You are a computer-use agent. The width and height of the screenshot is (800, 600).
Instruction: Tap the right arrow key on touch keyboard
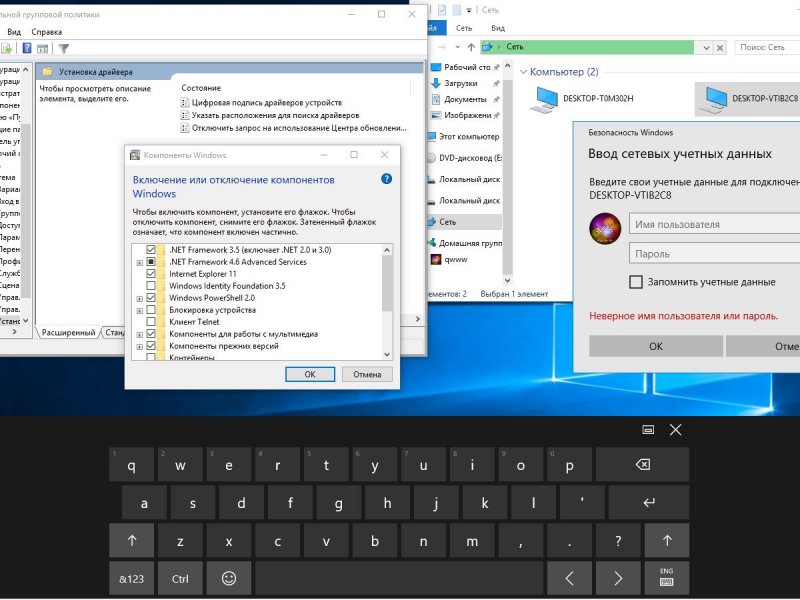pyautogui.click(x=618, y=578)
